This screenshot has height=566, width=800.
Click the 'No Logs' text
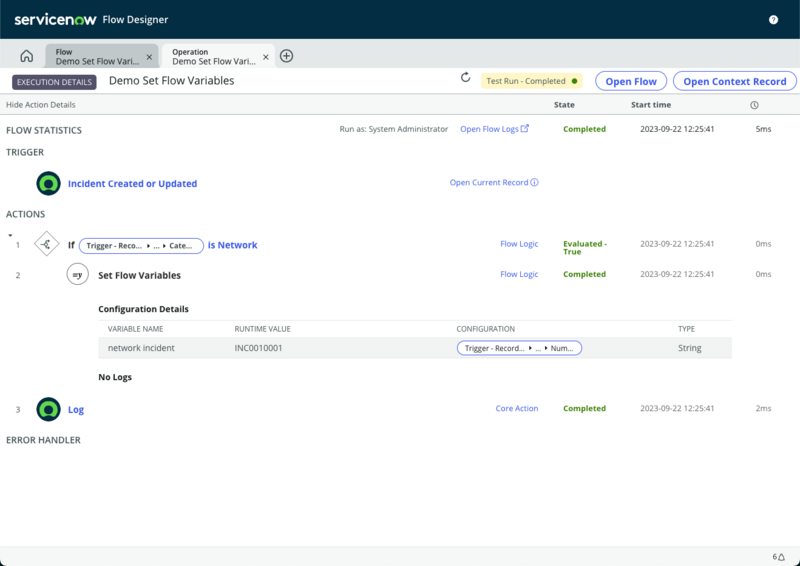pos(115,377)
